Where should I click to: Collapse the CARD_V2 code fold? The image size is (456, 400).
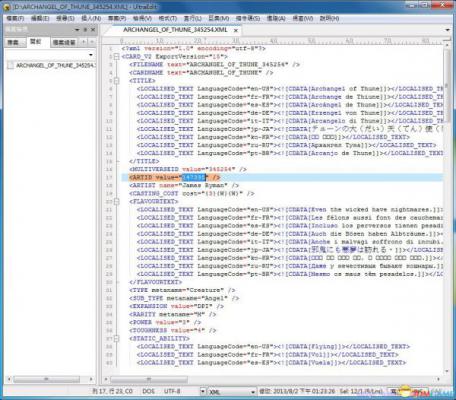tap(116, 57)
